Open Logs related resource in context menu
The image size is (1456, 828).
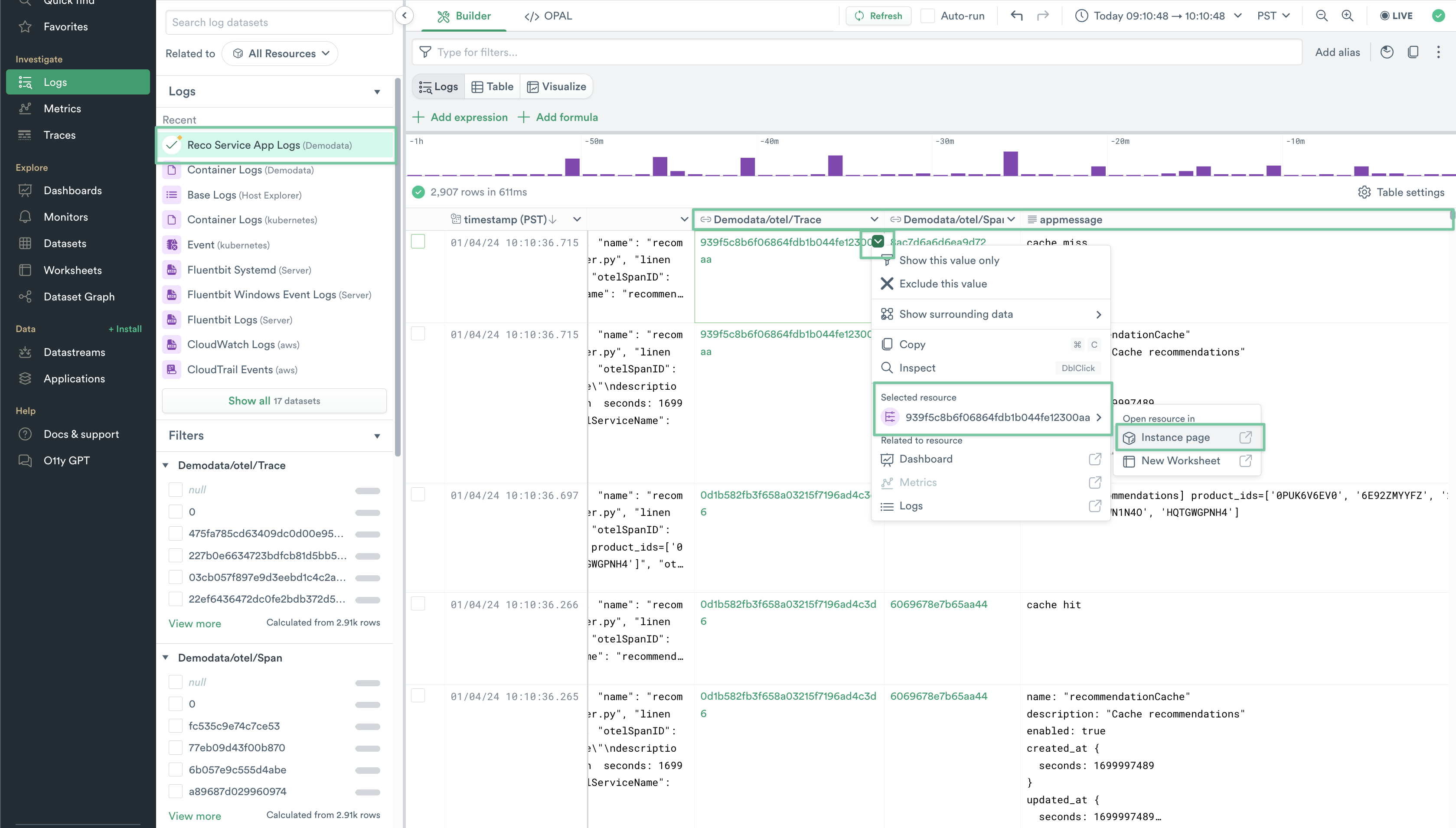[991, 506]
